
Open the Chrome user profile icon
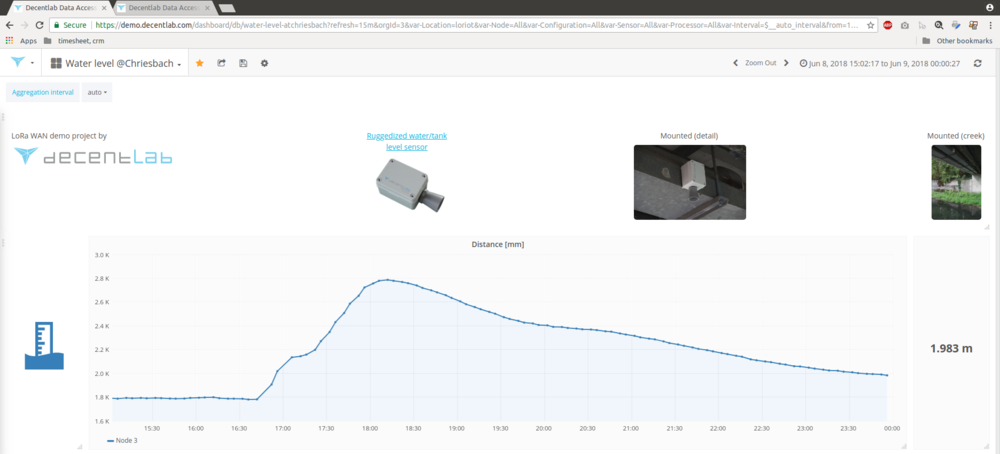pos(989,7)
